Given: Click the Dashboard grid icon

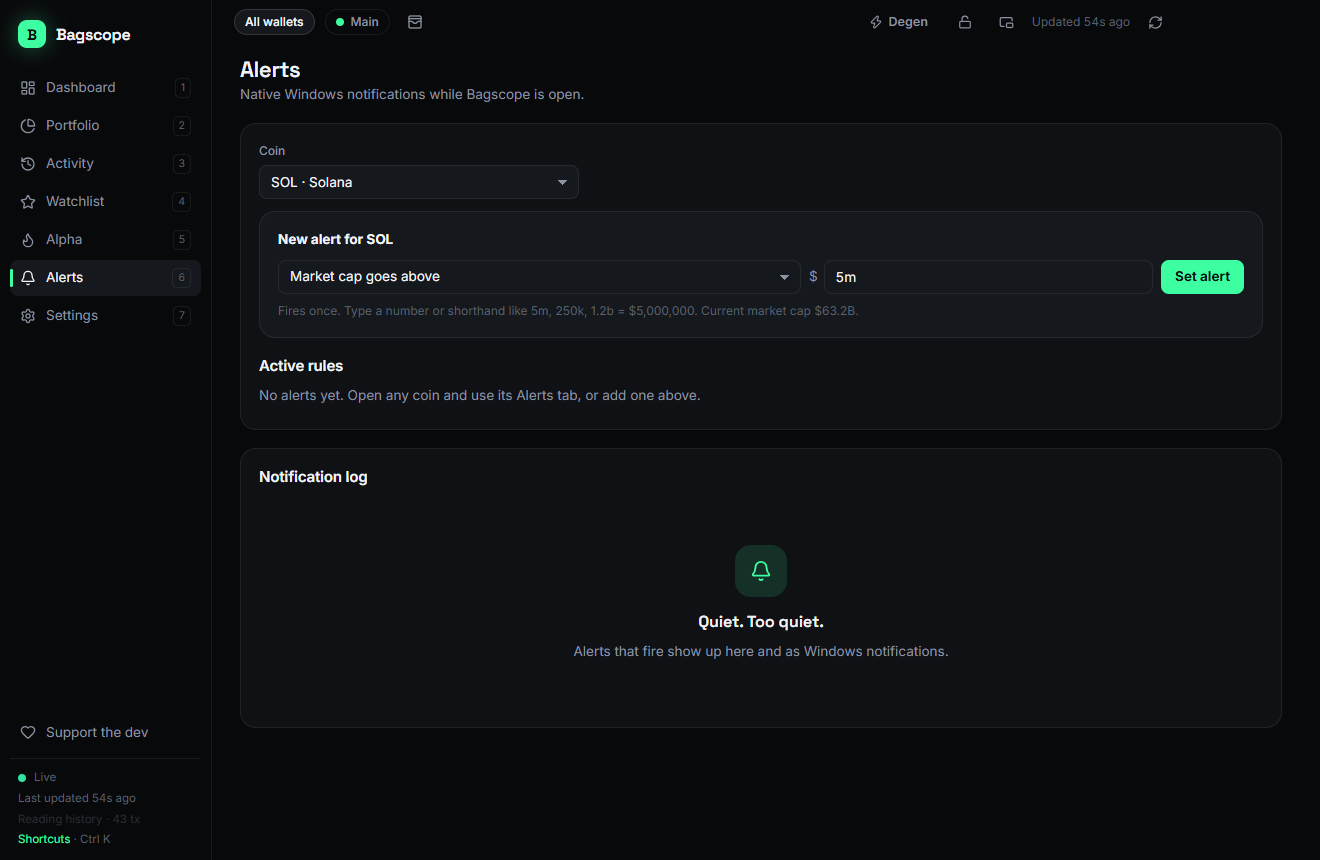Looking at the screenshot, I should (x=28, y=87).
